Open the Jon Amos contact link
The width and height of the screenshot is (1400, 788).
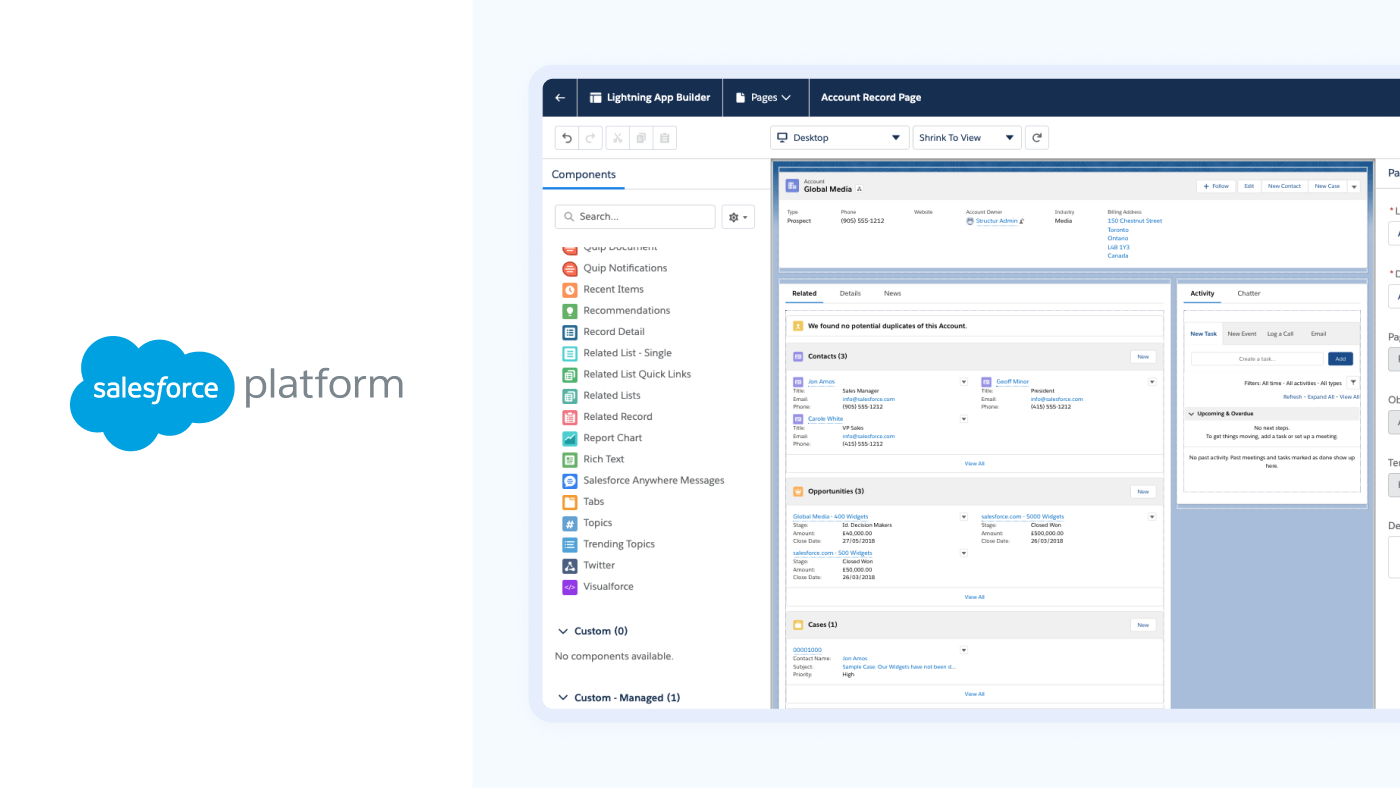coord(821,382)
